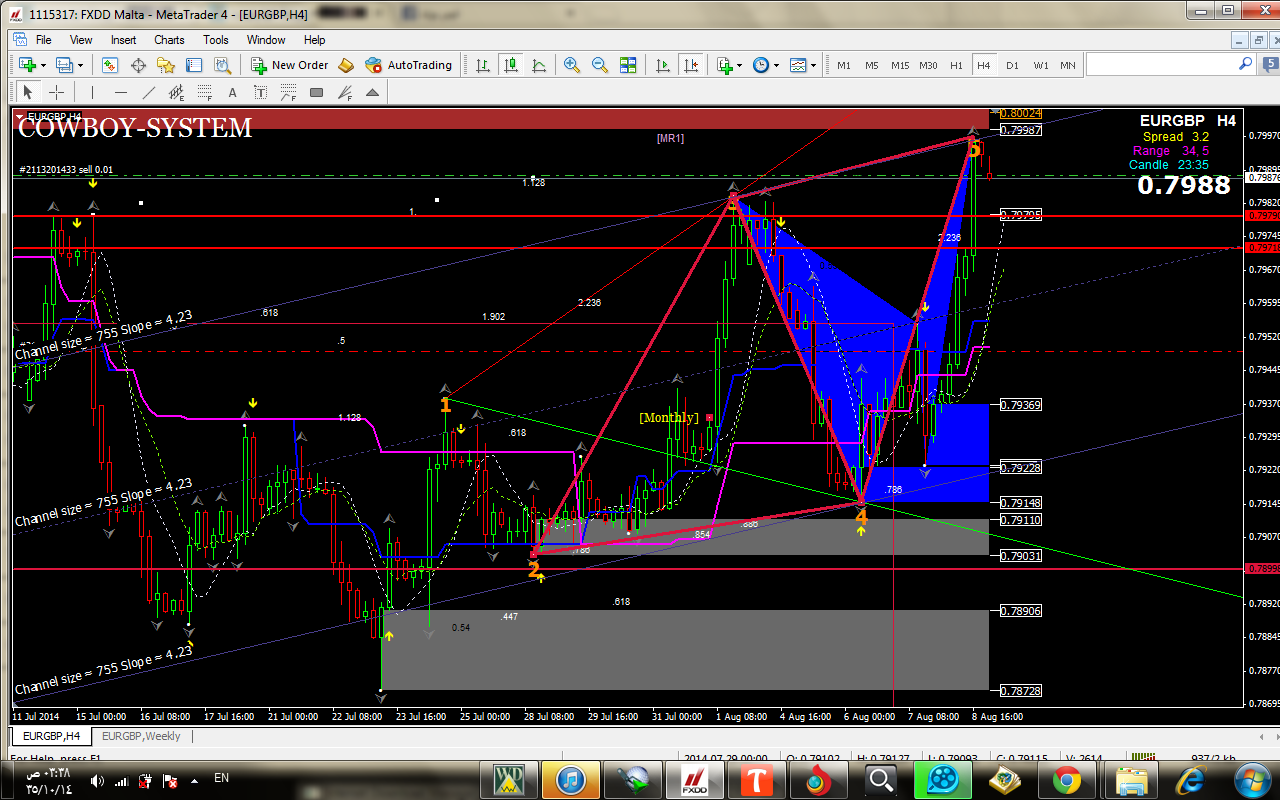Viewport: 1280px width, 800px height.
Task: Select the Cursor arrow tool
Action: click(27, 92)
